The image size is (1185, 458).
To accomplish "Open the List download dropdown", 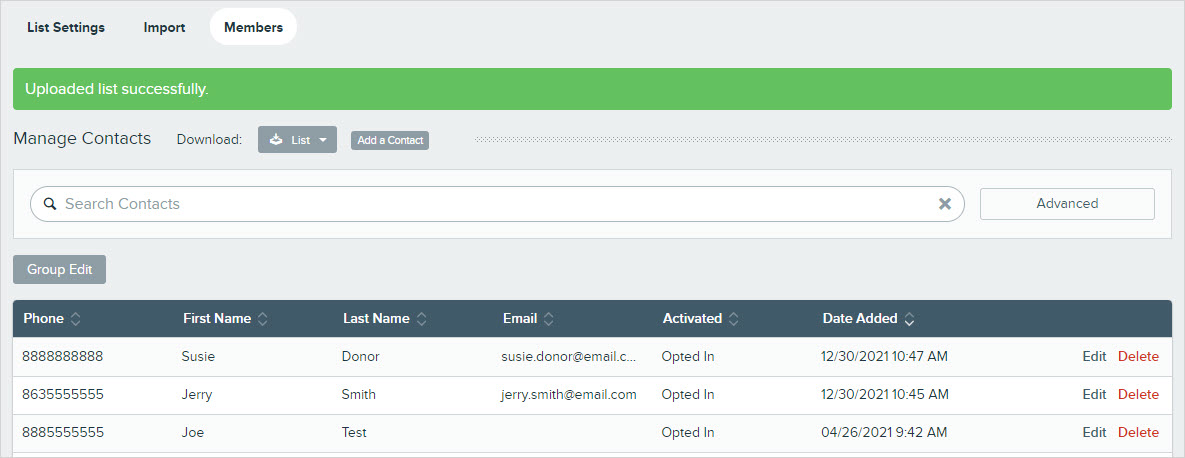I will (297, 140).
